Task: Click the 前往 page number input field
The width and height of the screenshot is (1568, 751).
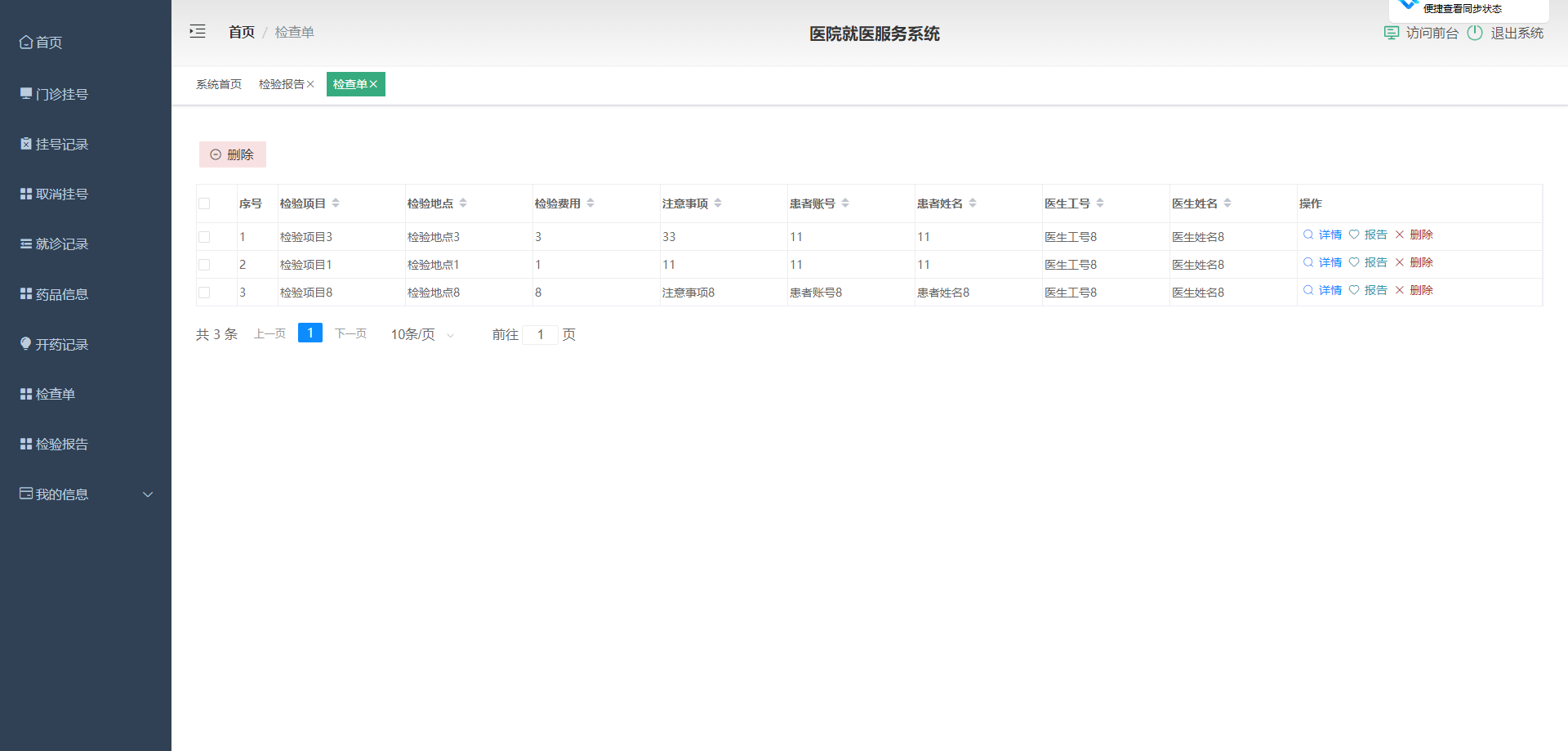Action: [x=541, y=334]
